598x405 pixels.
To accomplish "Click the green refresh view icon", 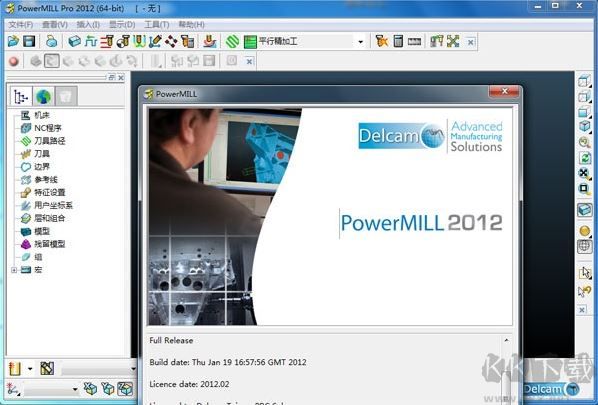I will pyautogui.click(x=584, y=158).
